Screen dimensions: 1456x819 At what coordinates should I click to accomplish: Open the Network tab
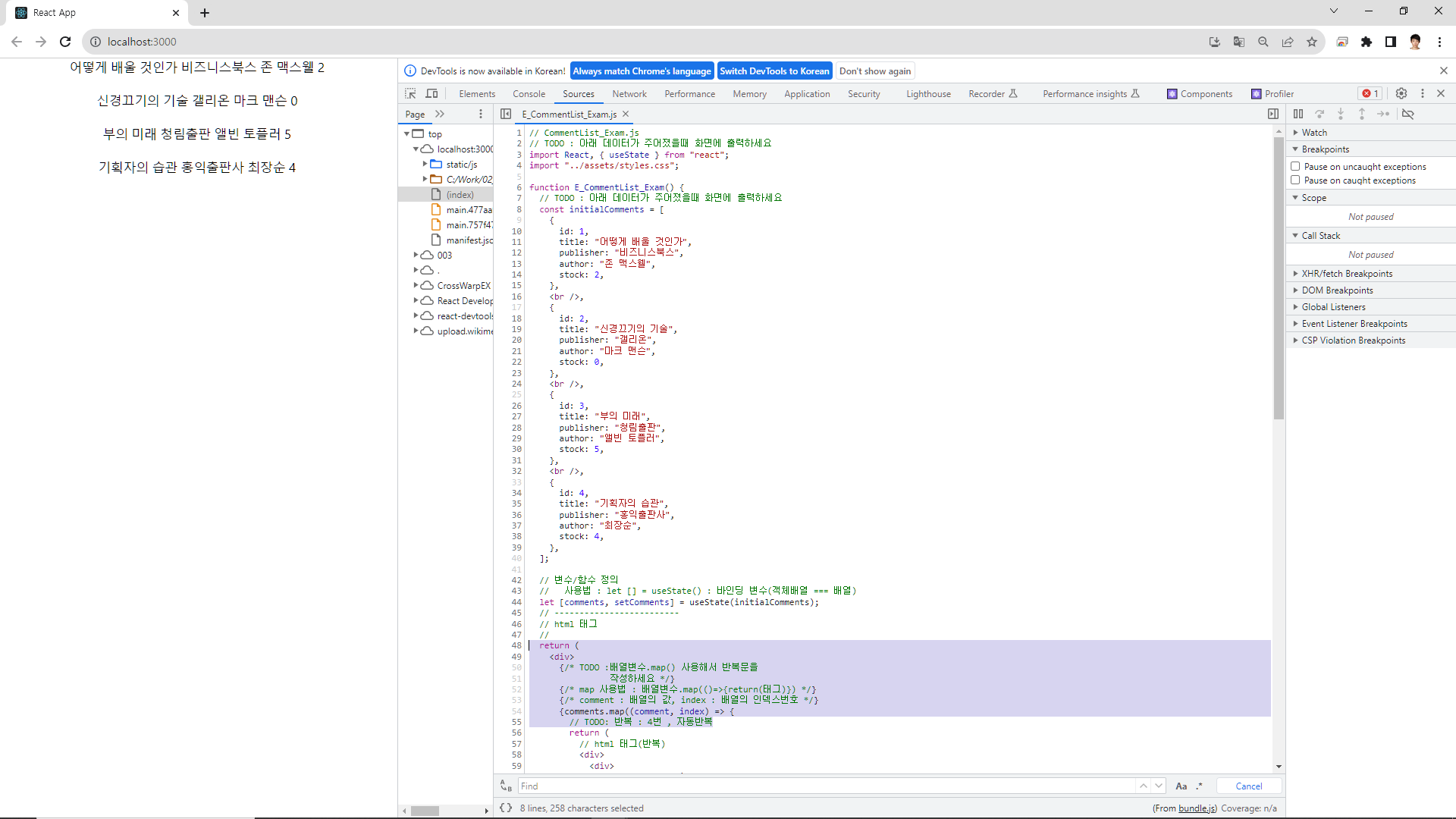click(x=629, y=94)
